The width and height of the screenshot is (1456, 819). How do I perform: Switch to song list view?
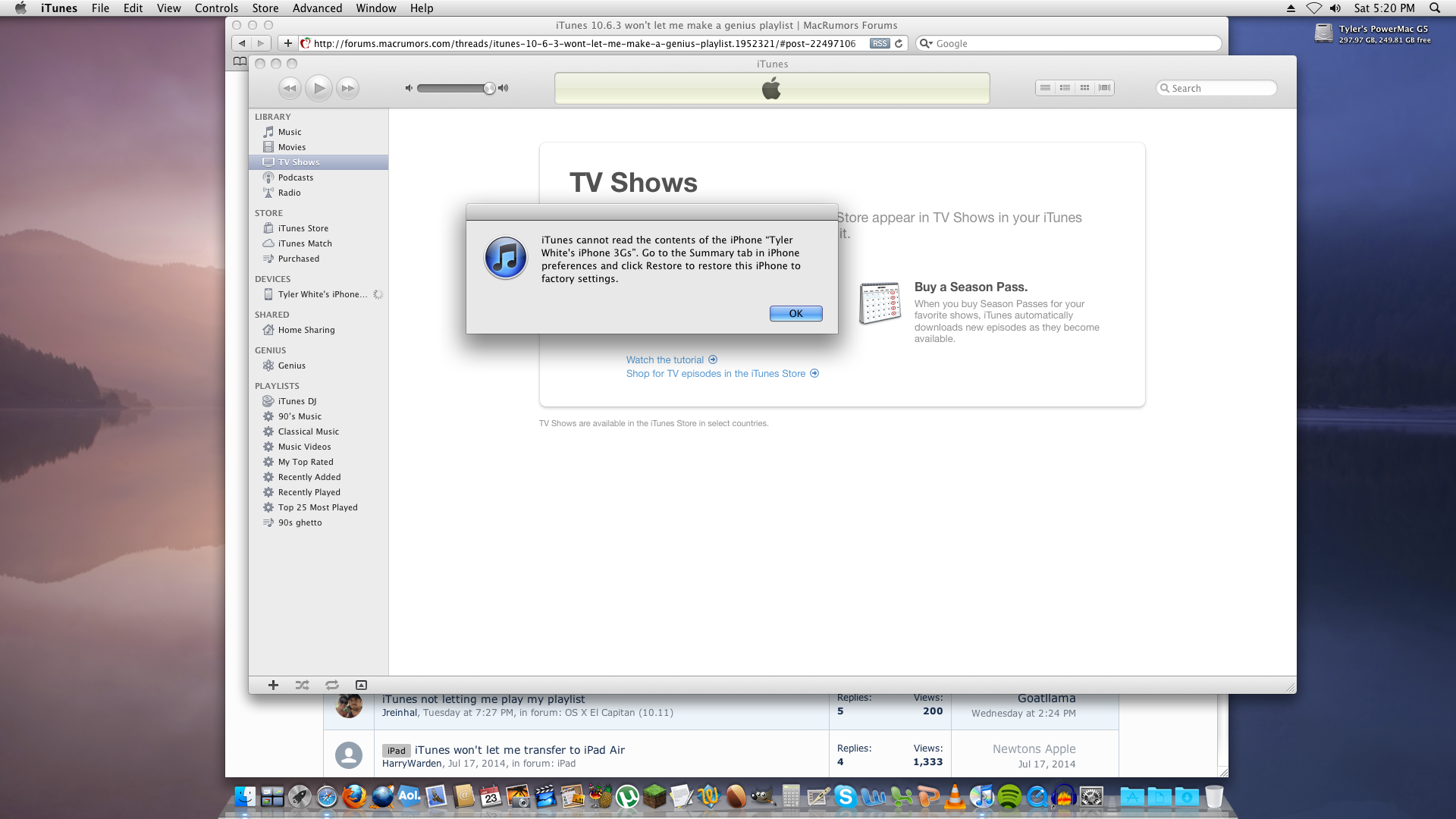(1045, 88)
